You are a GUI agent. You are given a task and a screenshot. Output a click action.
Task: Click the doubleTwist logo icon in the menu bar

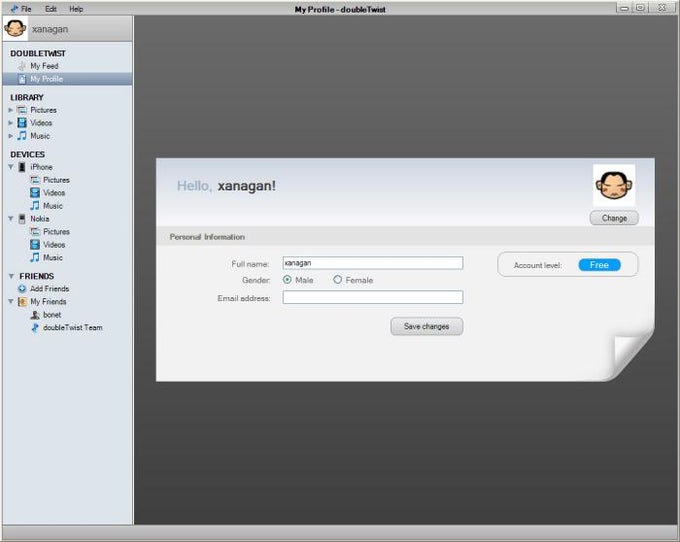[x=14, y=9]
